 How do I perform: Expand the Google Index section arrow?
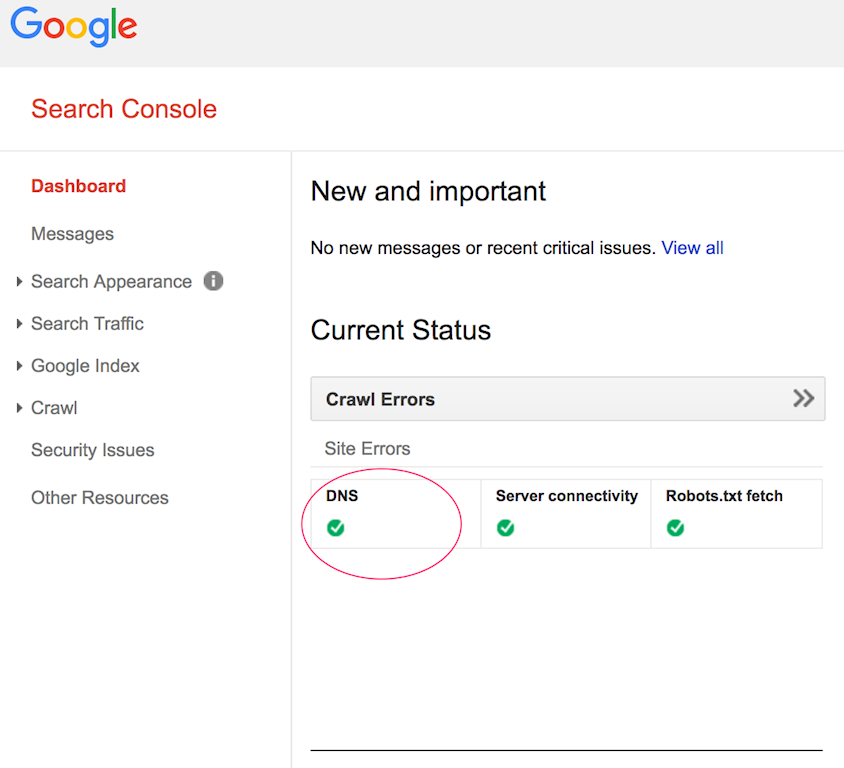[20, 366]
